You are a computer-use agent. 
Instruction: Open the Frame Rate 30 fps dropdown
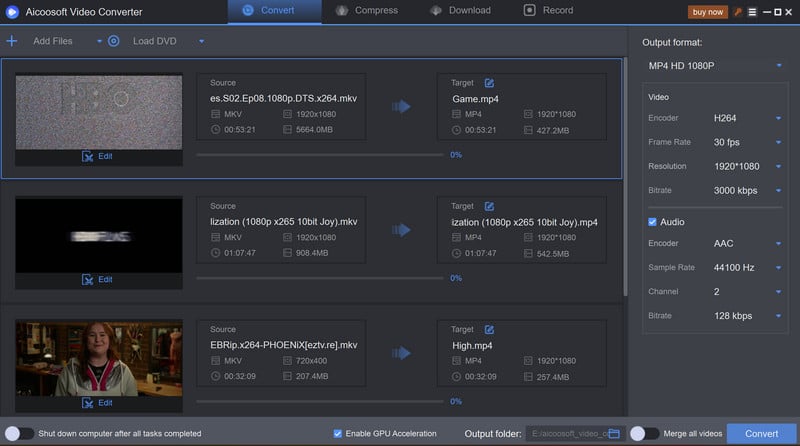747,142
